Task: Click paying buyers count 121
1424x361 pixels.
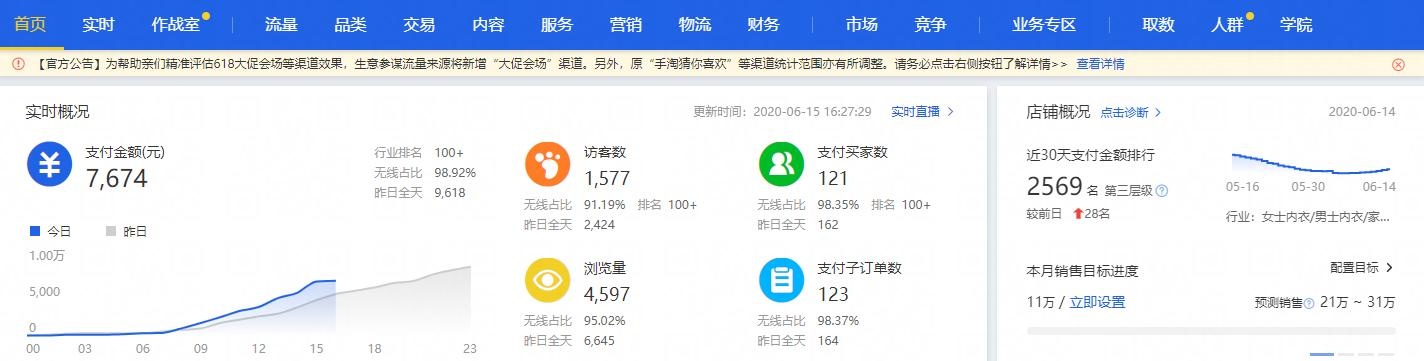Action: point(832,179)
